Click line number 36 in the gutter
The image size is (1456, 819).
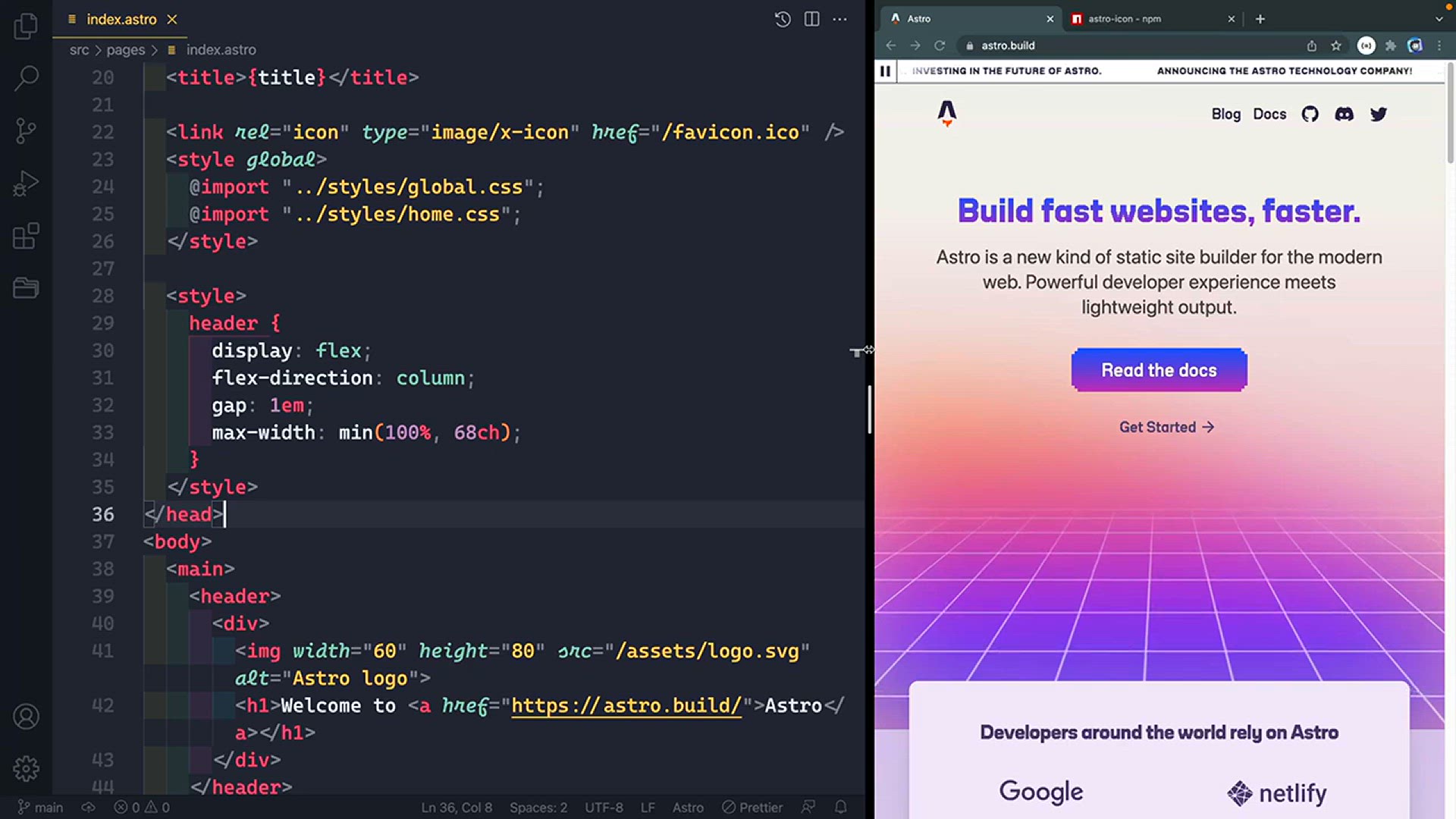click(x=103, y=514)
